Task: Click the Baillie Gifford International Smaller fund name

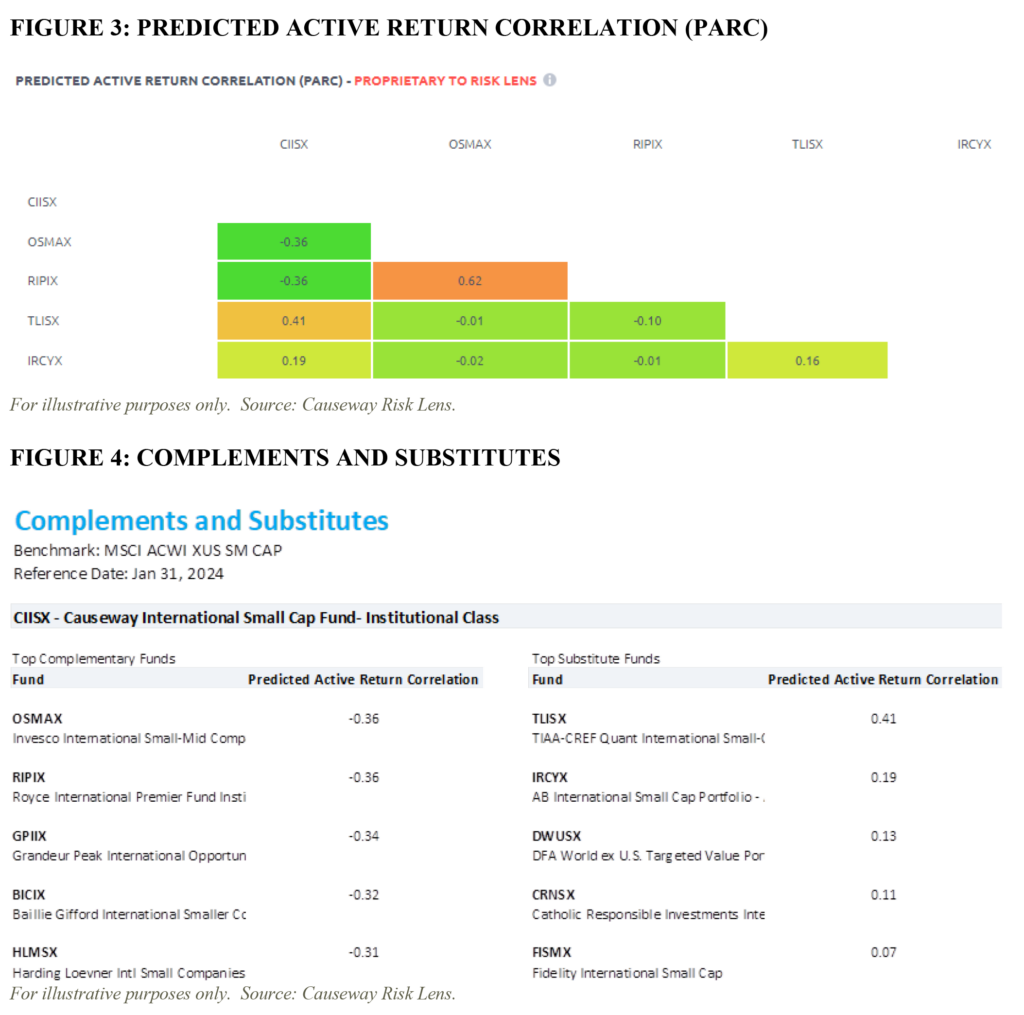Action: point(129,915)
